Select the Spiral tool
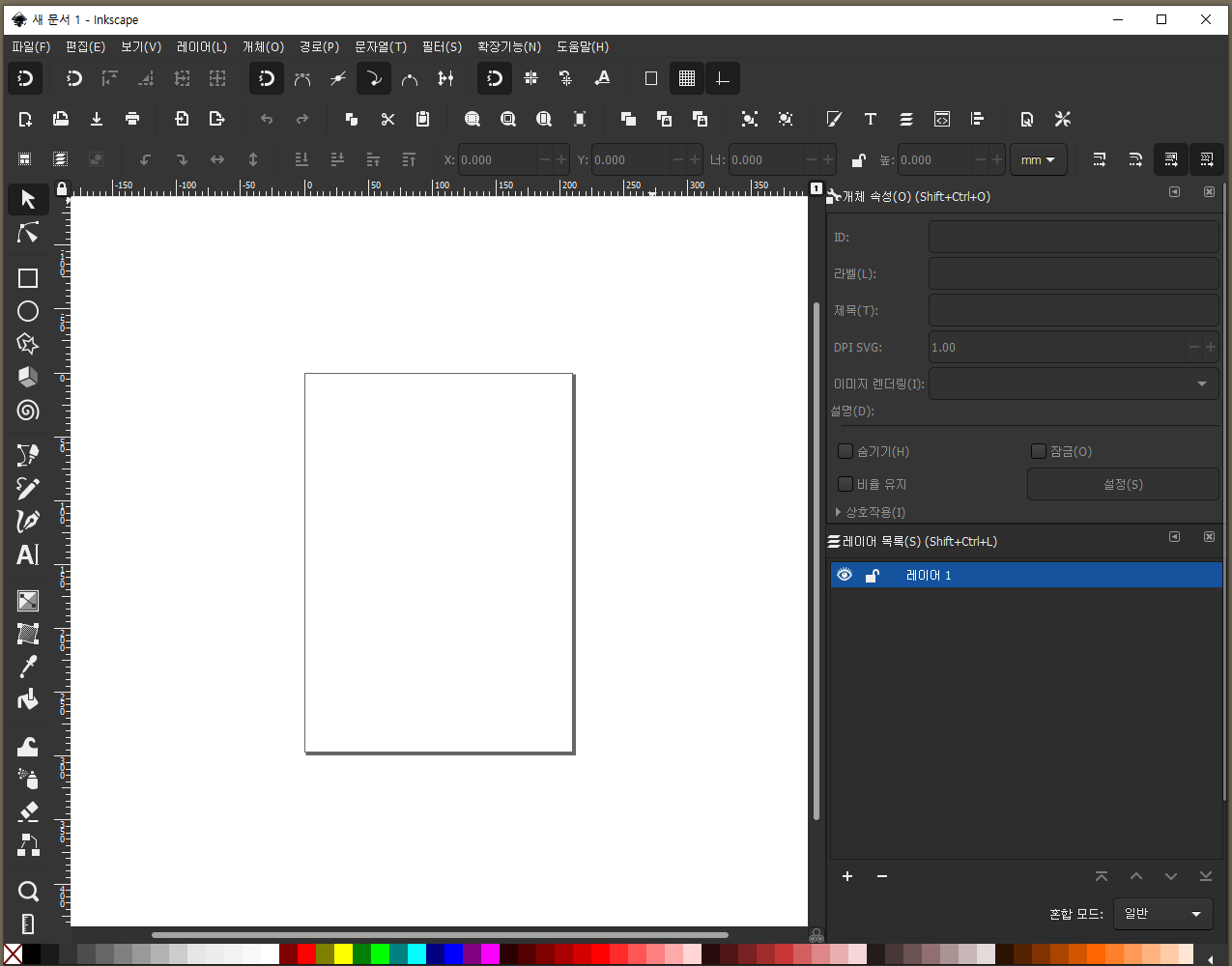Screen dimensions: 1232x966 [28, 411]
